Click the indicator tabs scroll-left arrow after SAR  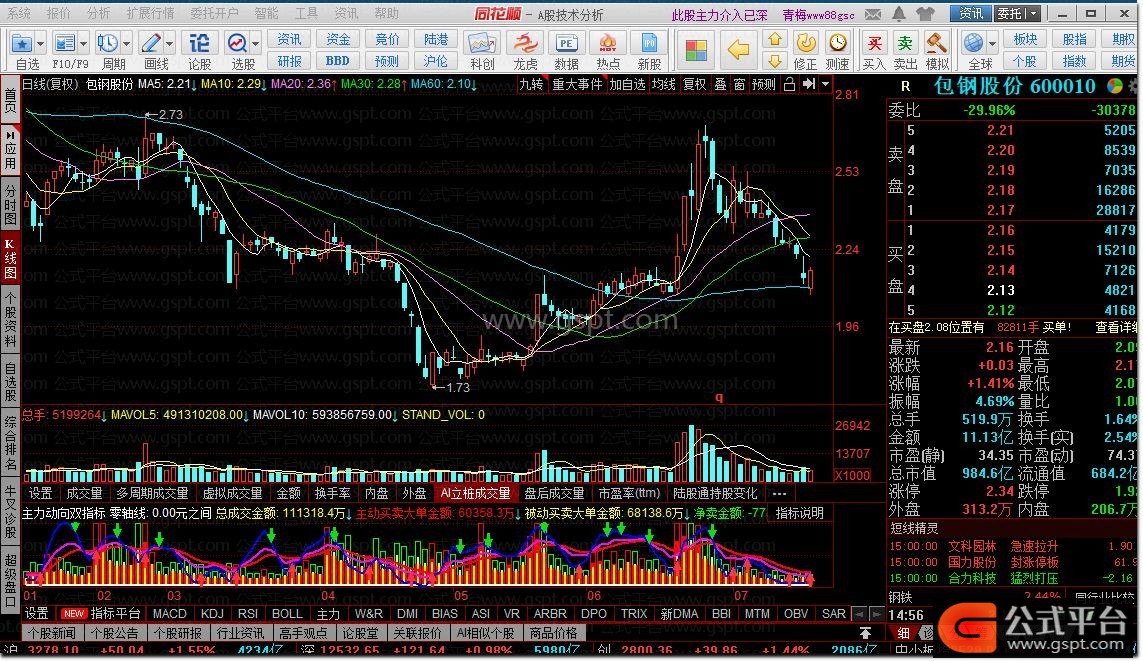tap(859, 614)
